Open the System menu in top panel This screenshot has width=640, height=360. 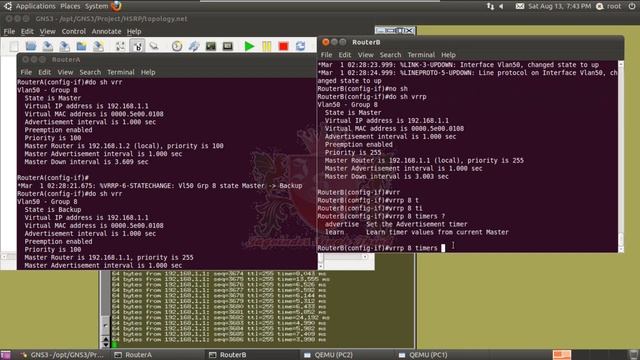96,6
